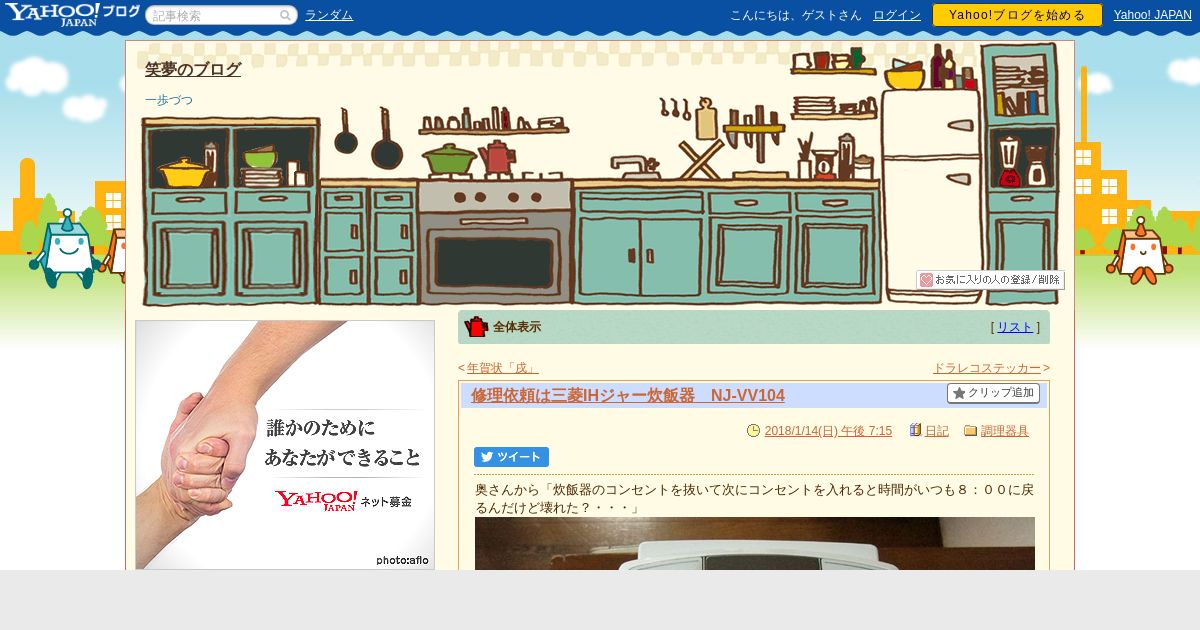This screenshot has width=1200, height=630.
Task: Click the Yahoo! JAPAN ブログ logo
Action: [x=72, y=14]
